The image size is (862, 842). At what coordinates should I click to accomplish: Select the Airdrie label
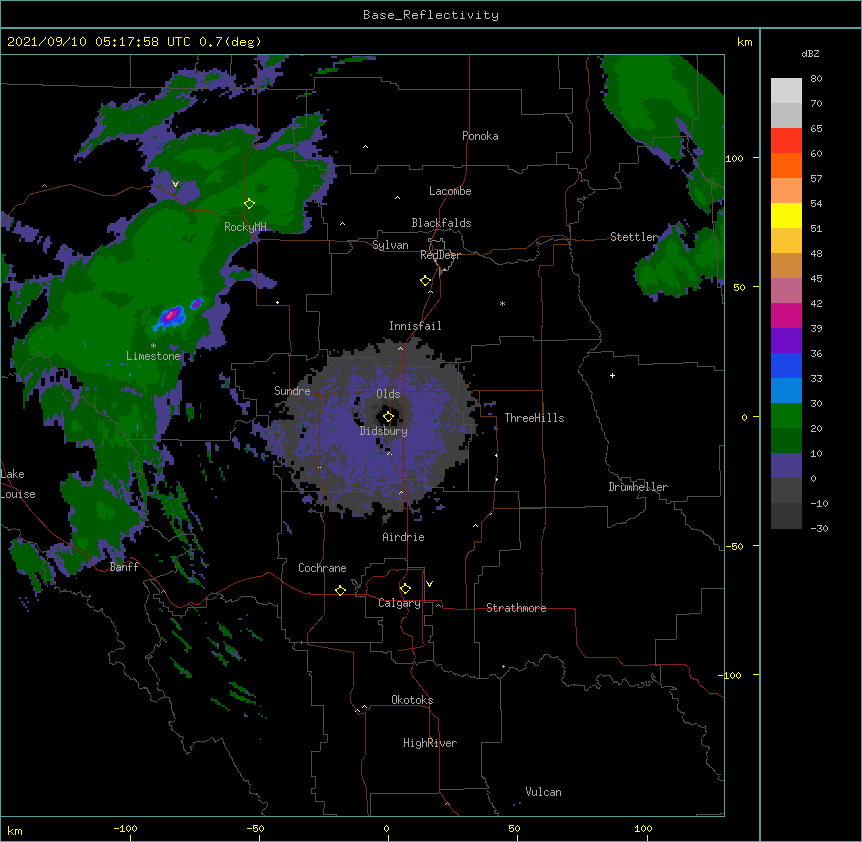pos(404,537)
